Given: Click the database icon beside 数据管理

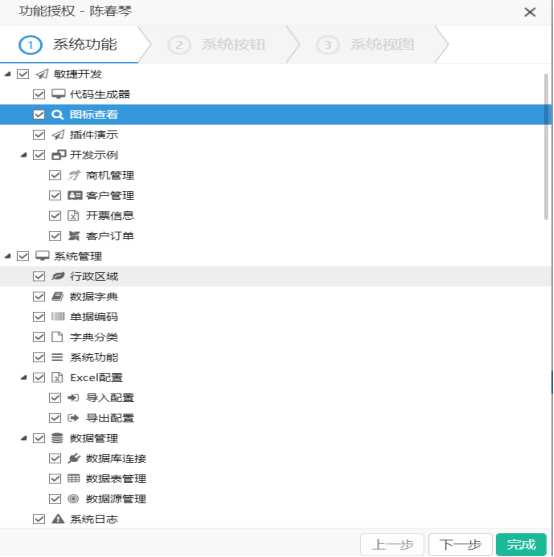Looking at the screenshot, I should point(57,438).
